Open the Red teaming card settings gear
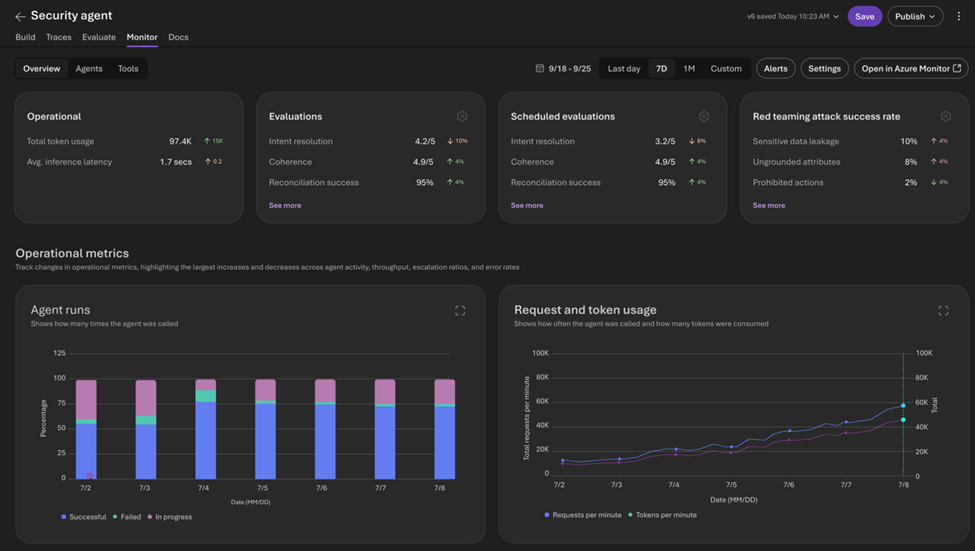Screen dimensions: 975x551 (946, 116)
